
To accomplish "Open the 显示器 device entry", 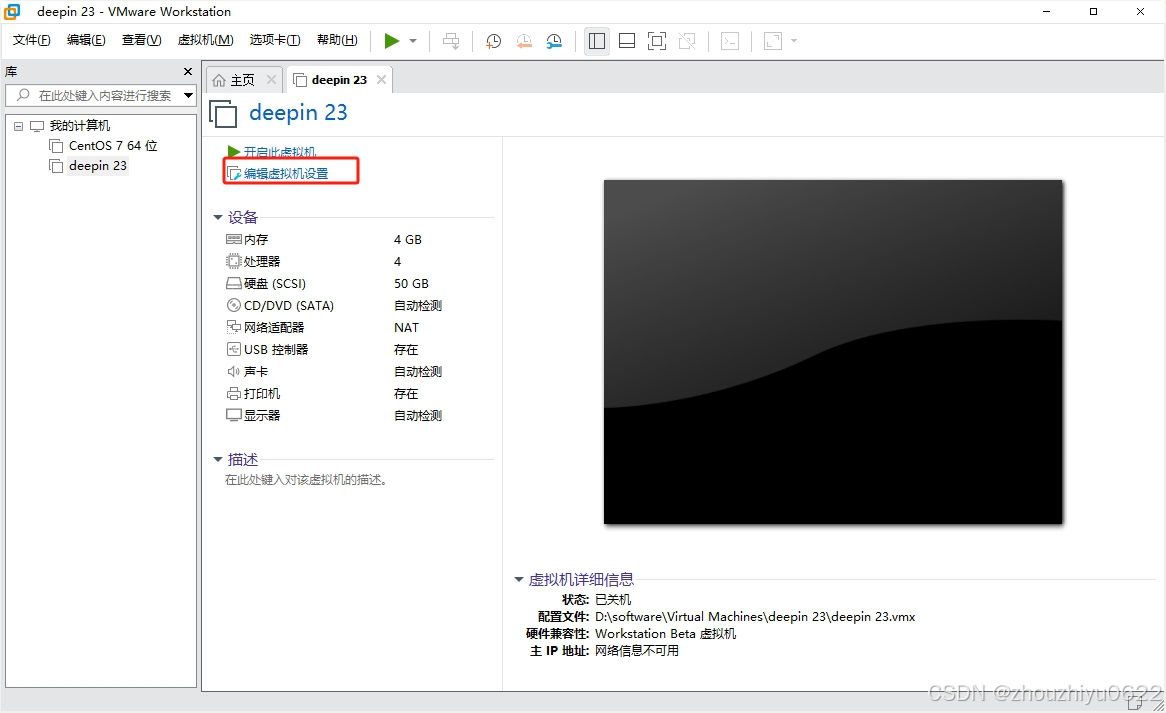I will click(x=262, y=415).
